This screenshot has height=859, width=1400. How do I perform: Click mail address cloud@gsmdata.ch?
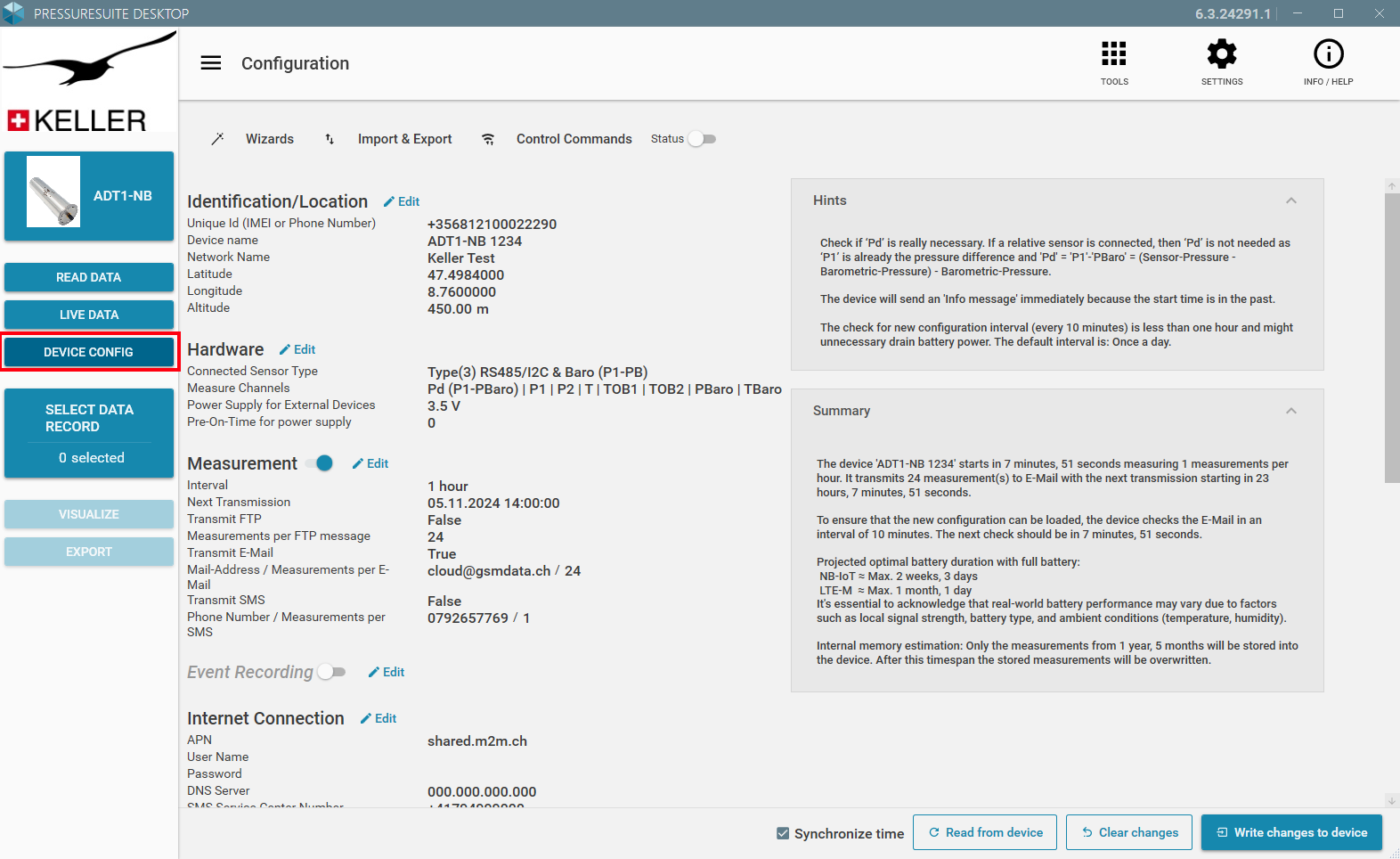[x=489, y=571]
